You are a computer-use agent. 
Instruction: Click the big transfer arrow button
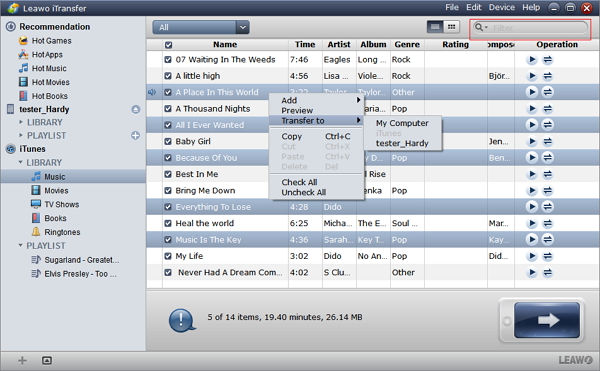pos(546,320)
